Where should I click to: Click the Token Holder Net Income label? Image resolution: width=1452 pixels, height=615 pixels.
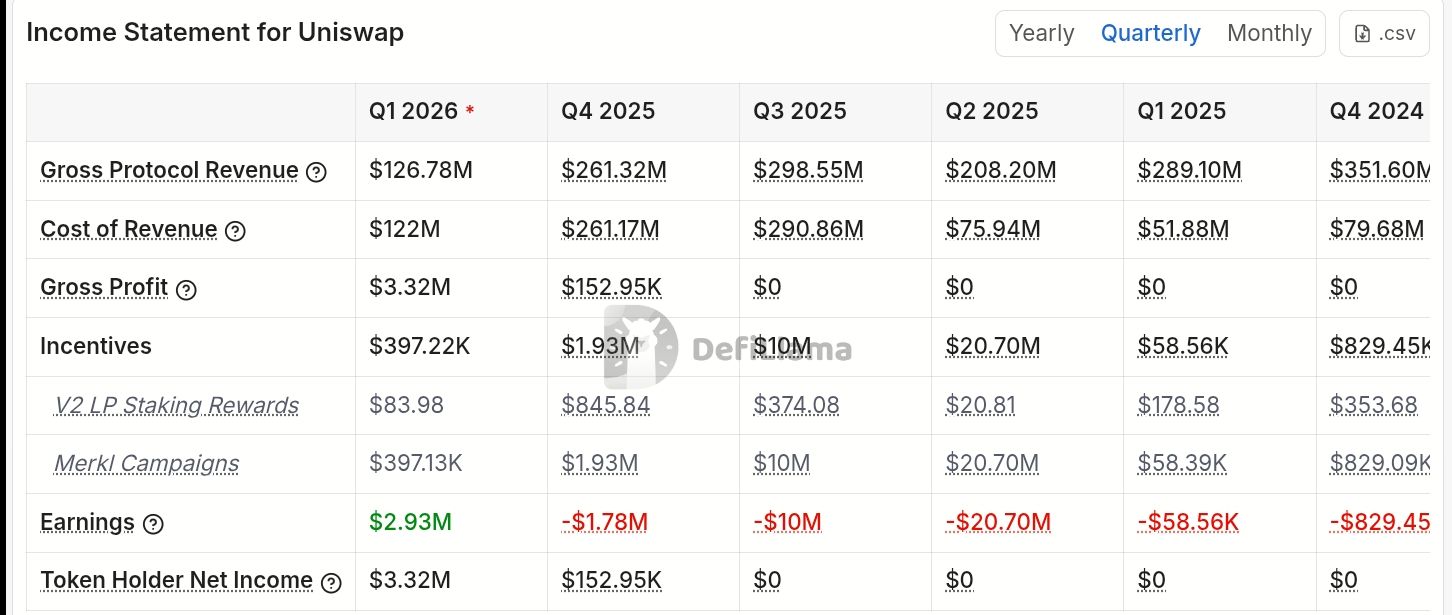tap(176, 580)
